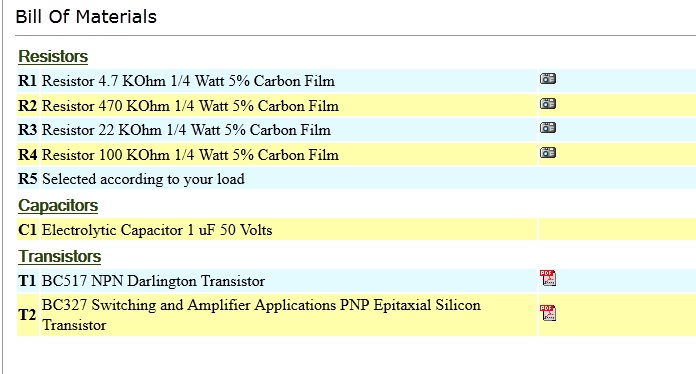The height and width of the screenshot is (374, 696).
Task: View the camera icon beside R3 resistor
Action: point(548,128)
